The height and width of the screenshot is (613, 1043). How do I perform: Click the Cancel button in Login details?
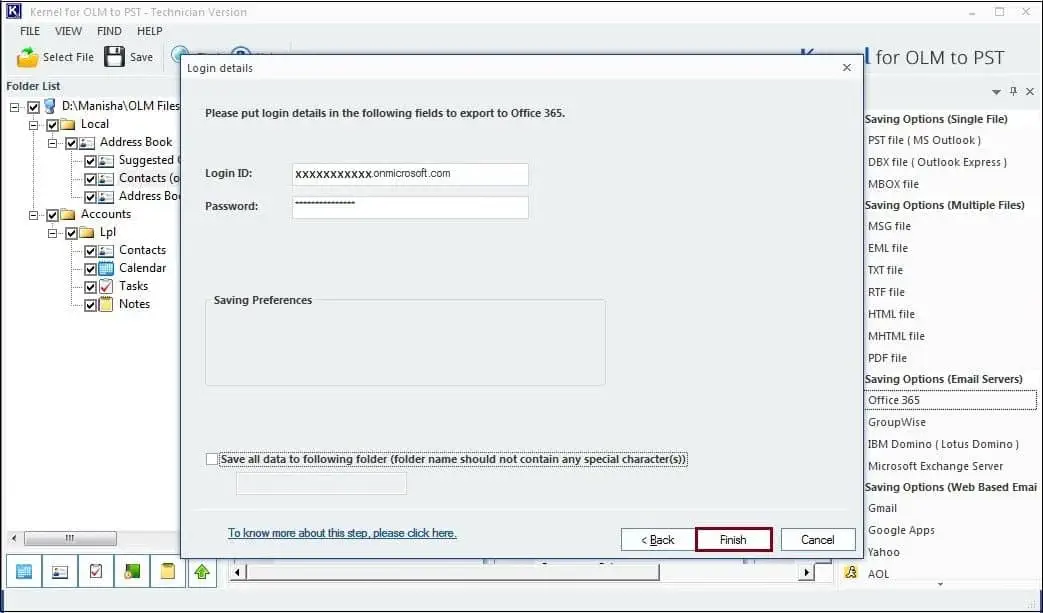click(x=818, y=540)
